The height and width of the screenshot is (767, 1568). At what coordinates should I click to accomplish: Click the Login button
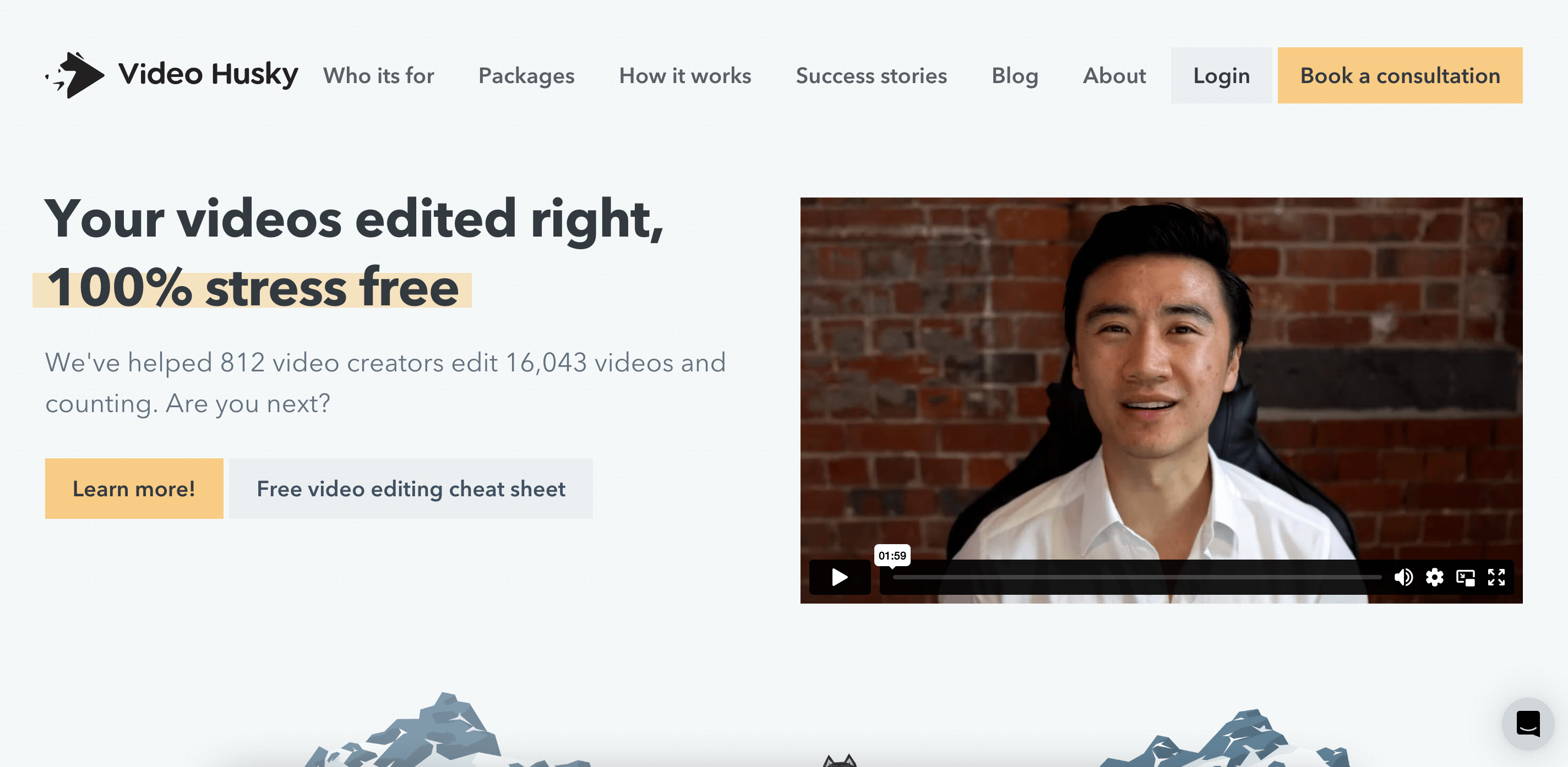[x=1221, y=75]
